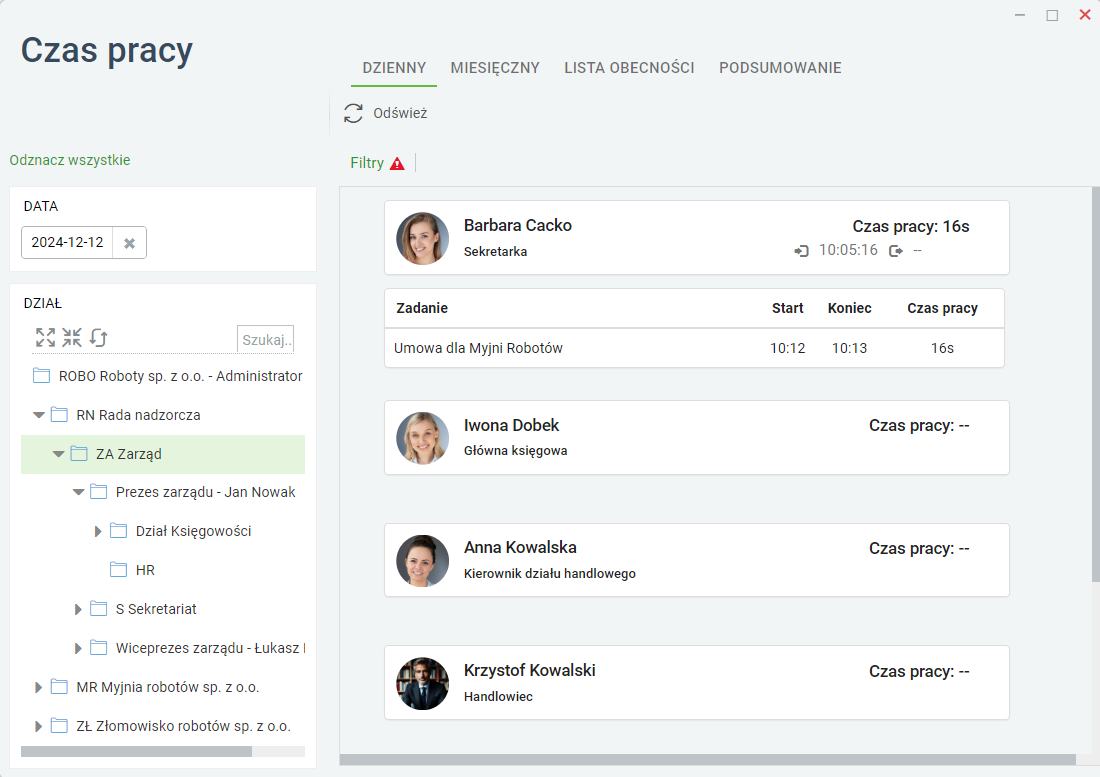Switch to the DZIENNY tab
This screenshot has width=1100, height=777.
tap(394, 68)
